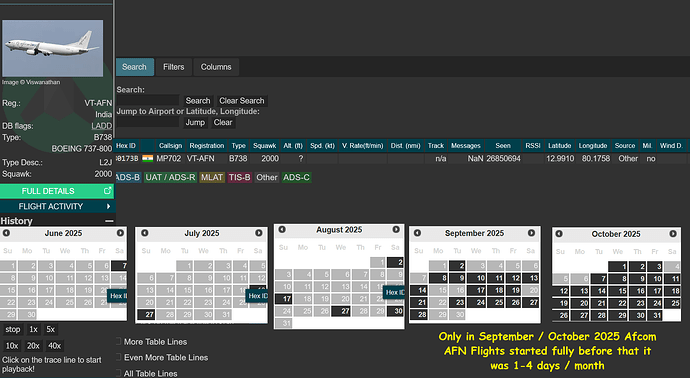690x378 pixels.
Task: Select July 27 in July 2025 calendar
Action: (146, 315)
